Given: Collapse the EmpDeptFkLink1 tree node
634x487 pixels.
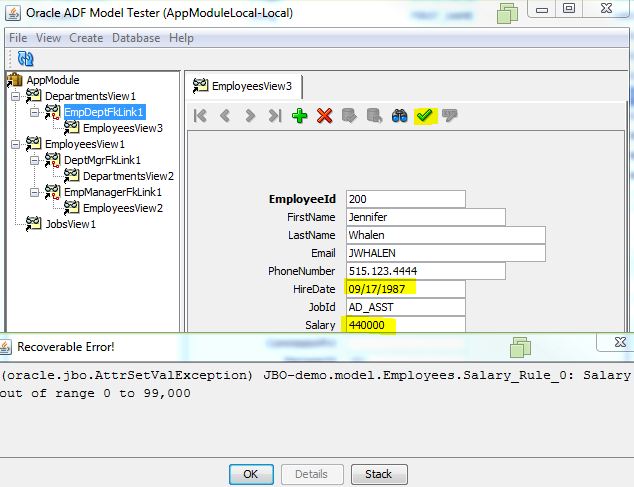Looking at the screenshot, I should tap(34, 112).
